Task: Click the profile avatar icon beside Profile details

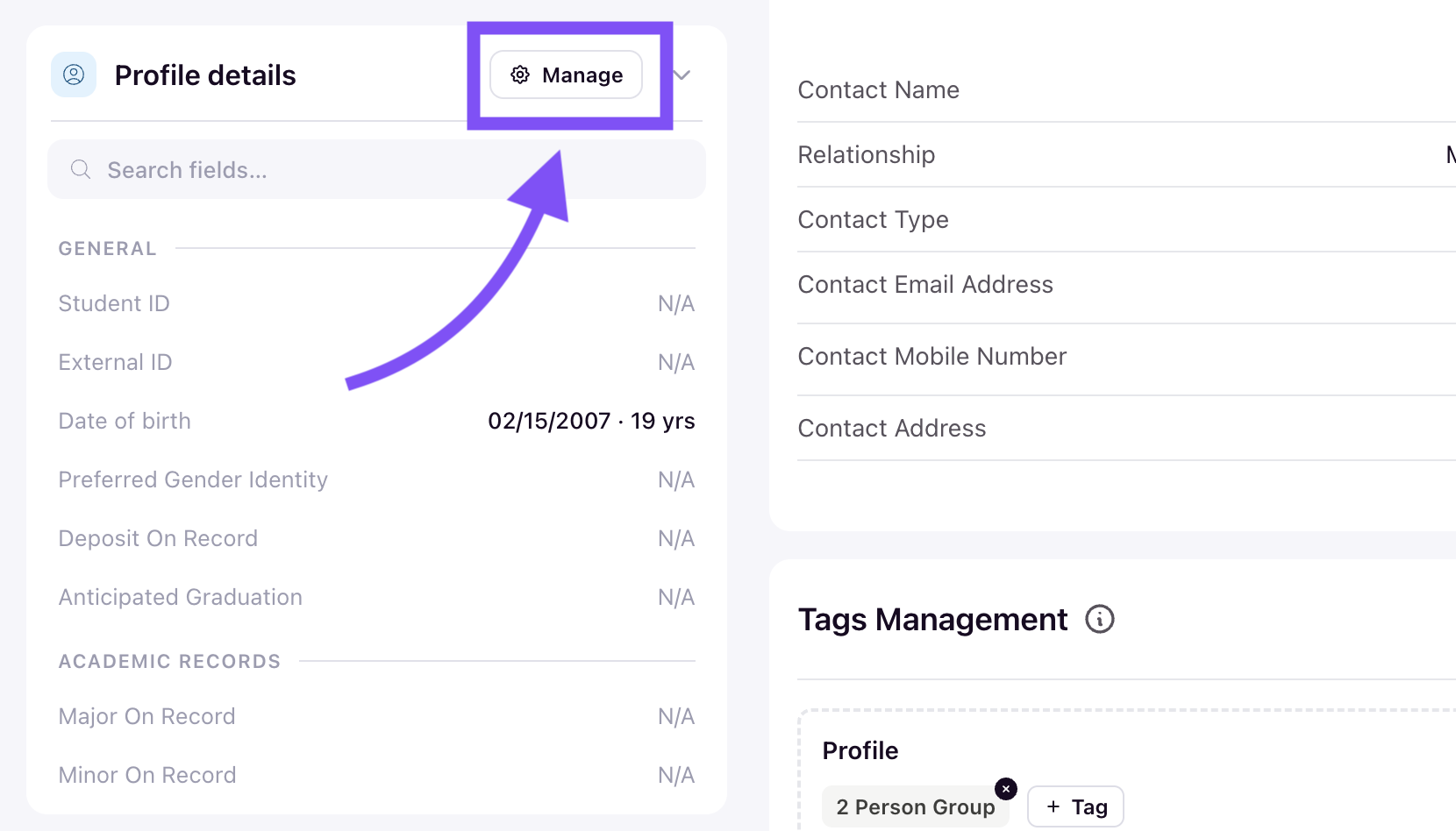Action: (74, 75)
